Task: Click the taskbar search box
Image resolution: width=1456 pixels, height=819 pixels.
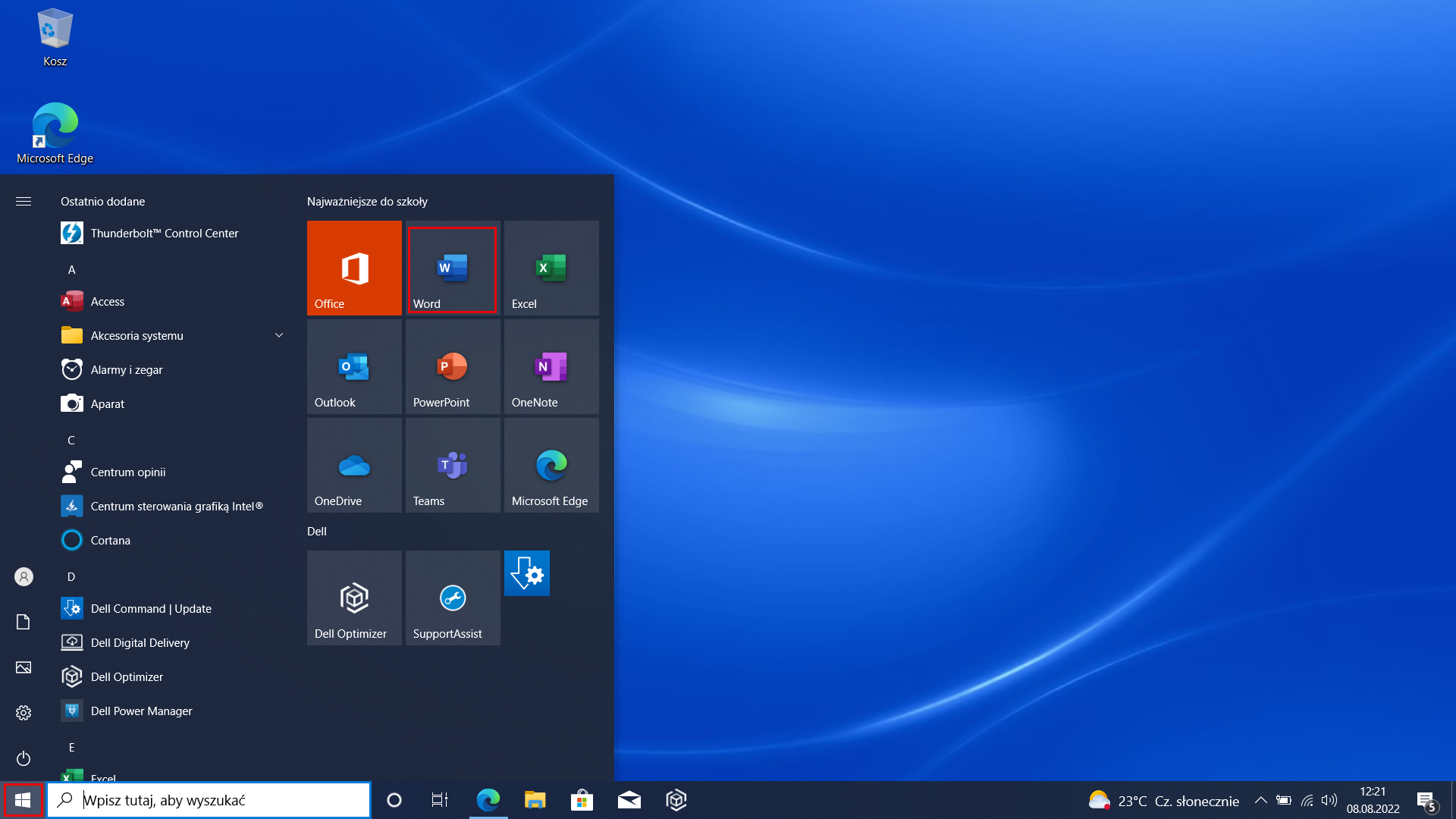Action: coord(209,800)
